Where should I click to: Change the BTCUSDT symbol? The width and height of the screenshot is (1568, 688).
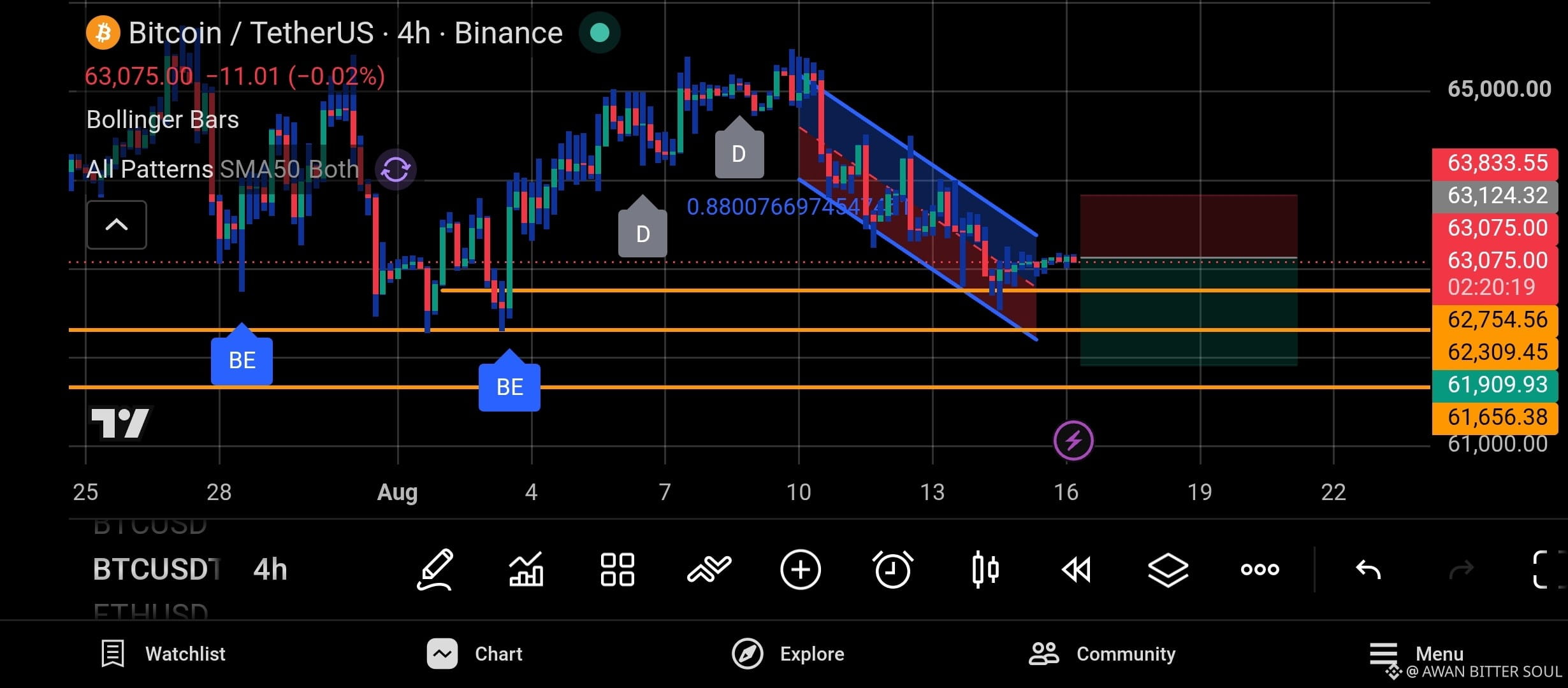tap(157, 570)
